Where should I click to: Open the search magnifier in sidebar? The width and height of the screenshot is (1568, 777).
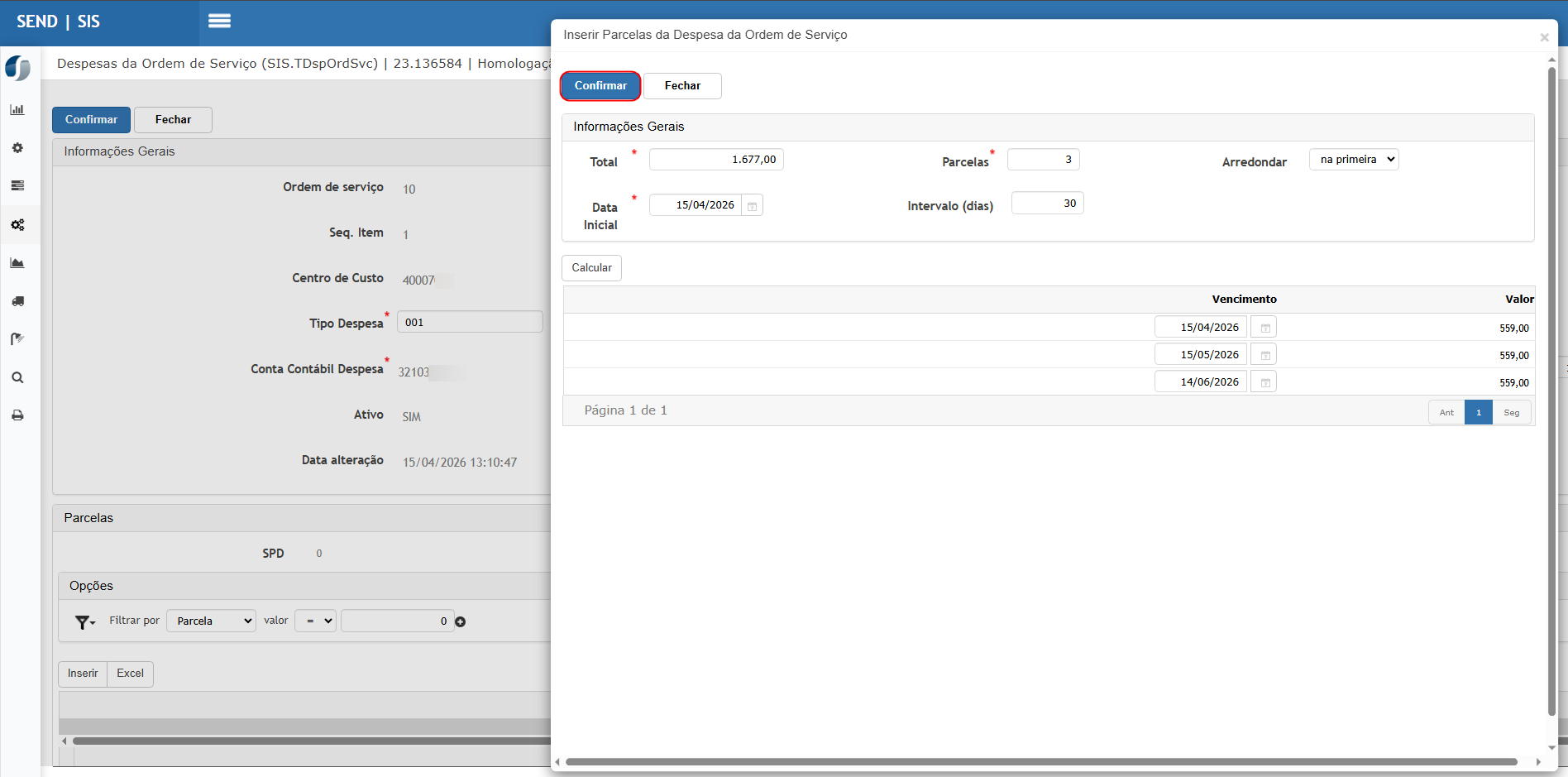click(x=17, y=377)
